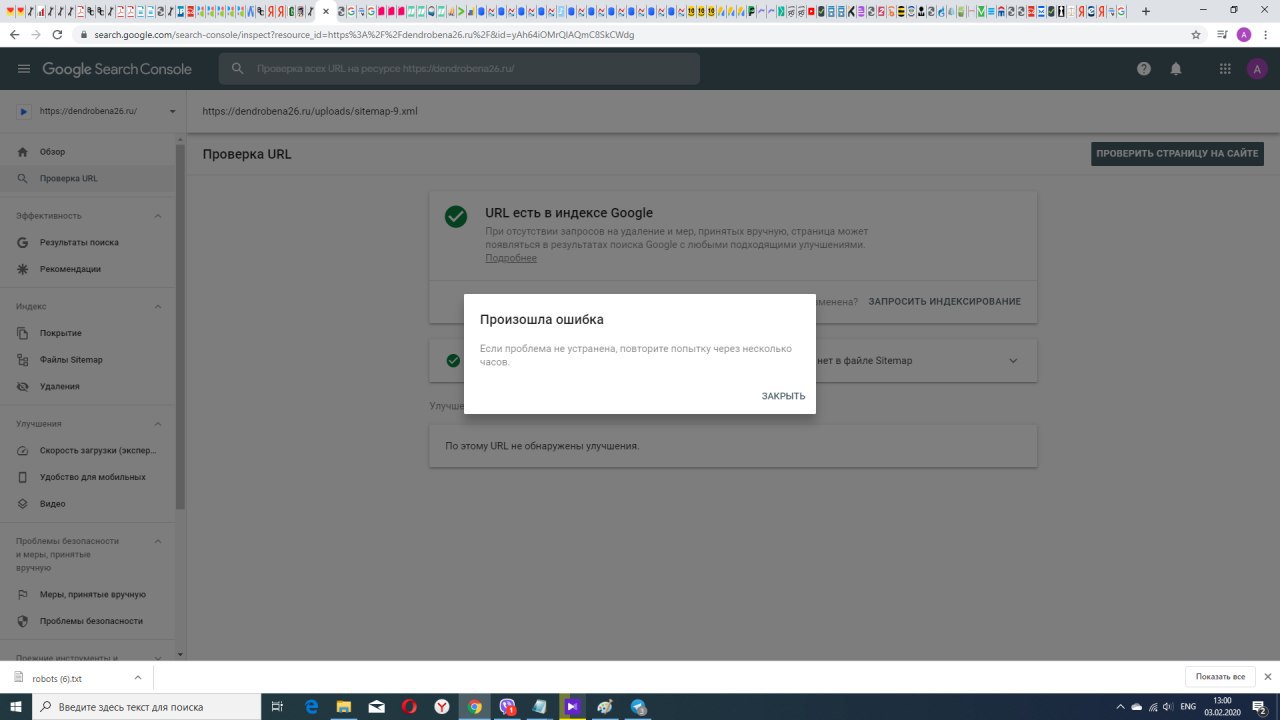The height and width of the screenshot is (720, 1280).
Task: Open the property selector dropdown dendrobena26.ru
Action: coord(96,111)
